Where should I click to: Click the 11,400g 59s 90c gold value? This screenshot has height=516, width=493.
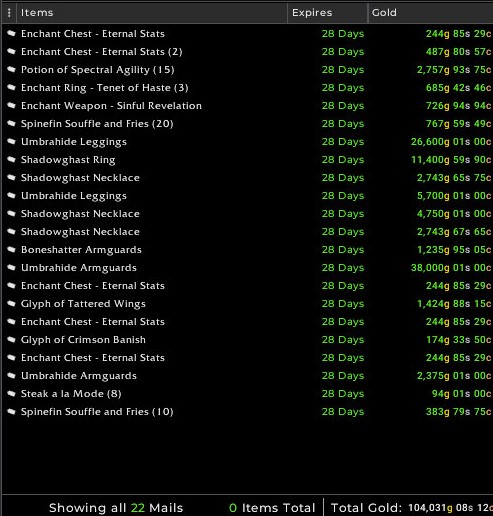[451, 160]
